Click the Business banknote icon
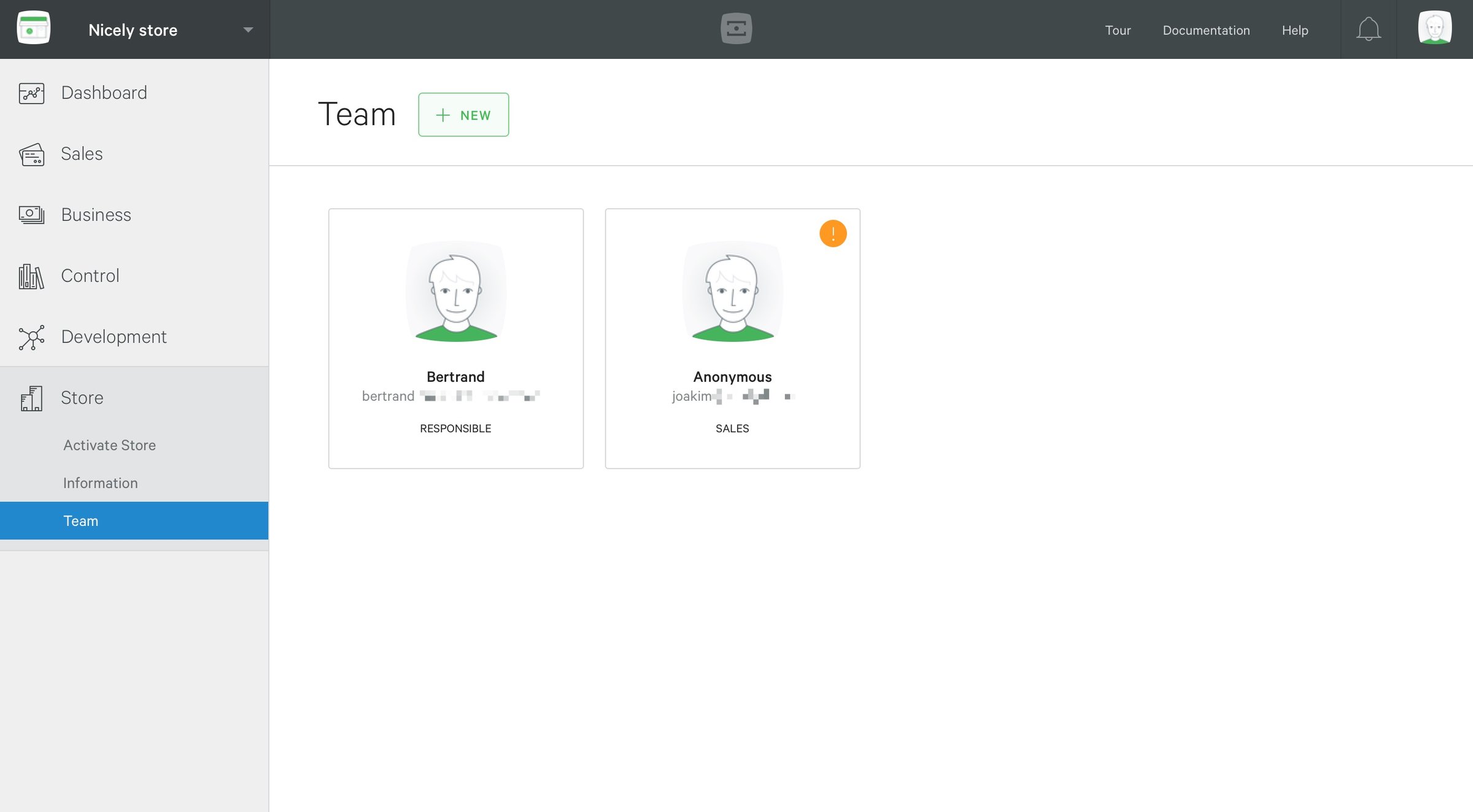The height and width of the screenshot is (812, 1473). coord(31,215)
